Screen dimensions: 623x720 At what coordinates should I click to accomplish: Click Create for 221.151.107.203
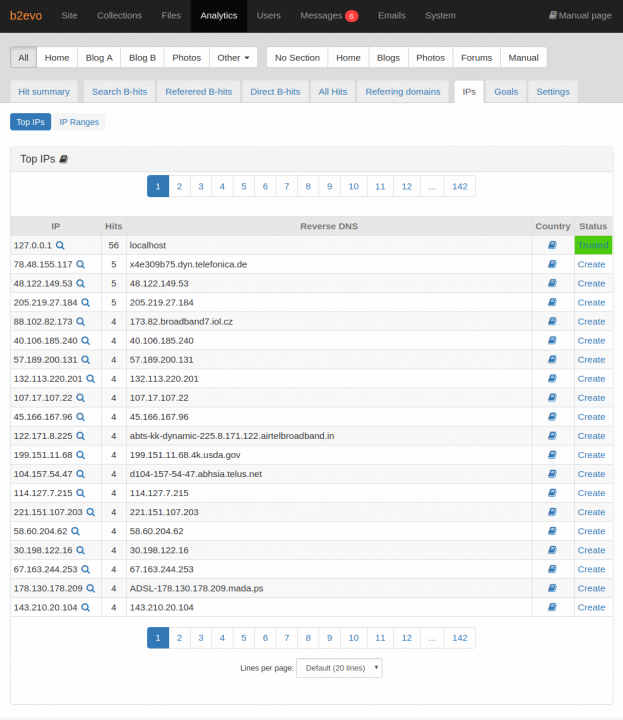tap(591, 512)
